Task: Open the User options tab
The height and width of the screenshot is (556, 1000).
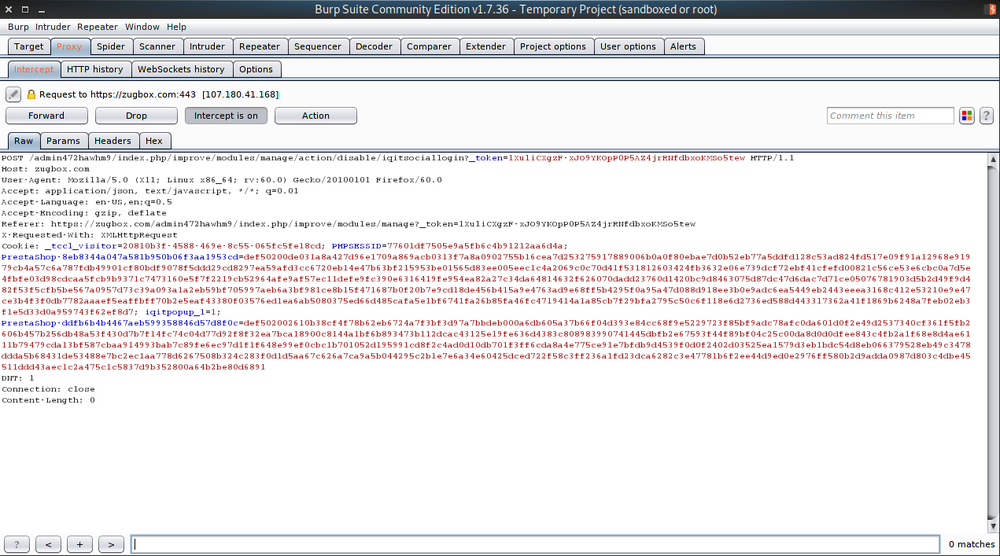Action: pos(628,47)
